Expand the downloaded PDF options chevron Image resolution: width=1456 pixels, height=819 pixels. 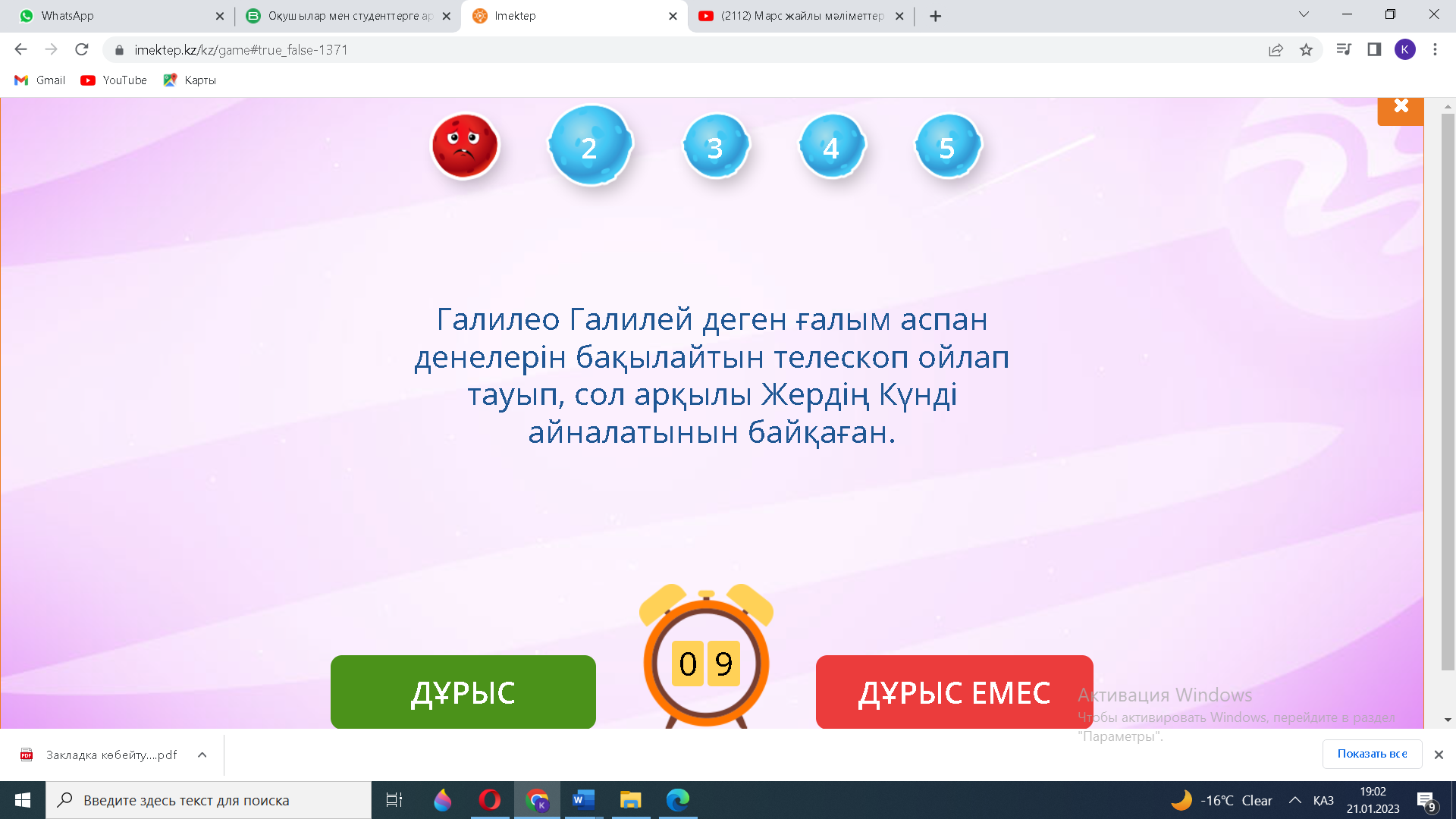click(x=202, y=755)
